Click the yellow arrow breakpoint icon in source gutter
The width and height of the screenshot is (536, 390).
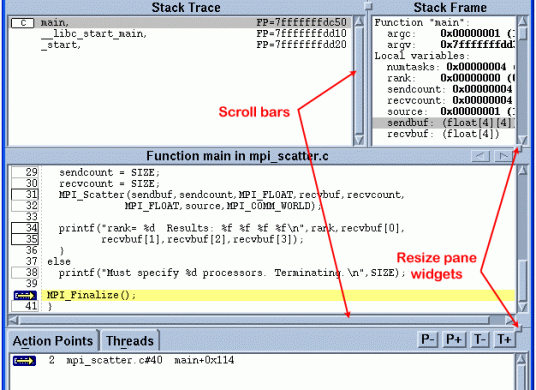coord(25,295)
